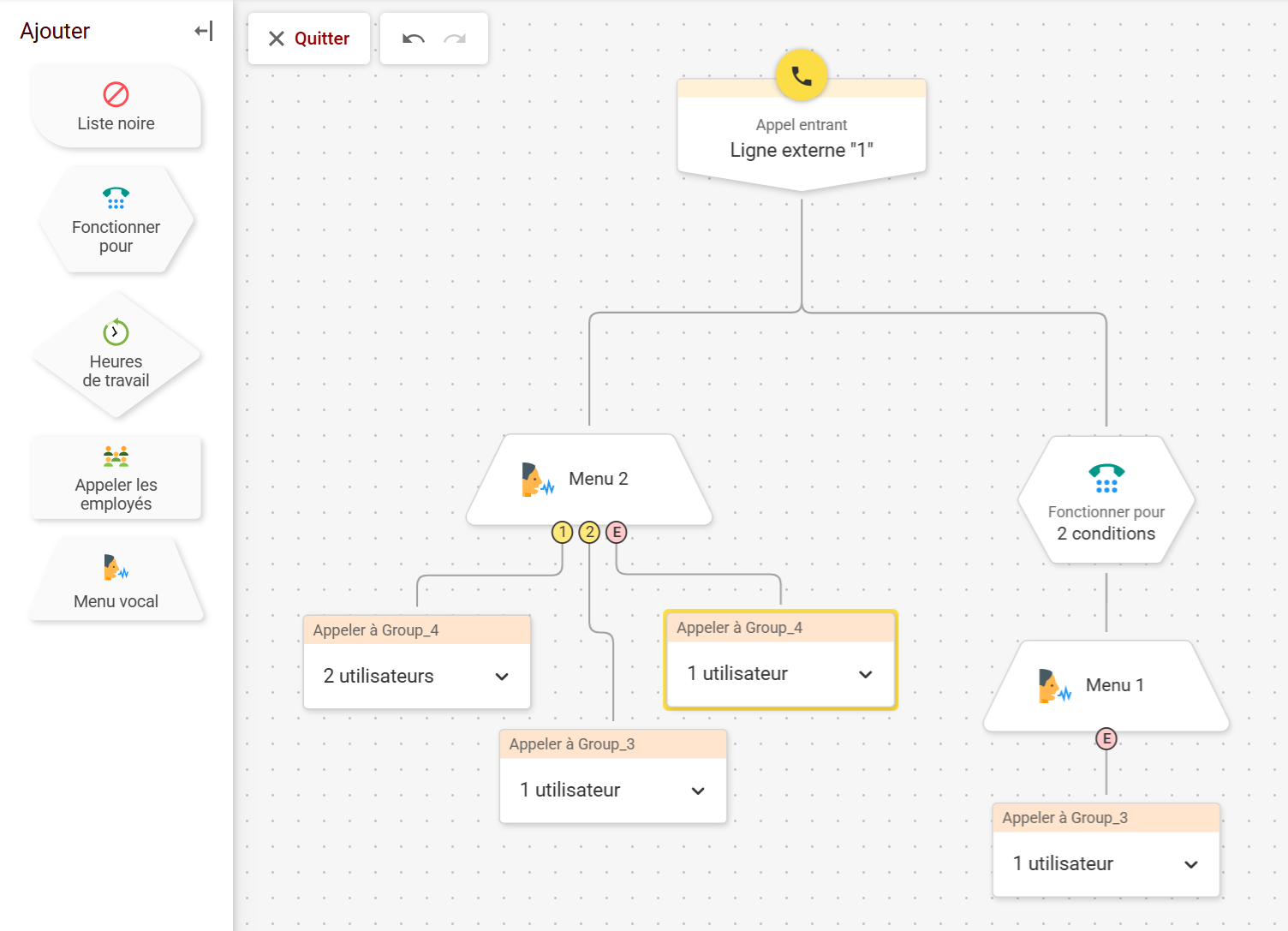Screen dimensions: 1288x931
Task: Expand highlighted Group_4 1 utilisateur dropdown
Action: [865, 674]
